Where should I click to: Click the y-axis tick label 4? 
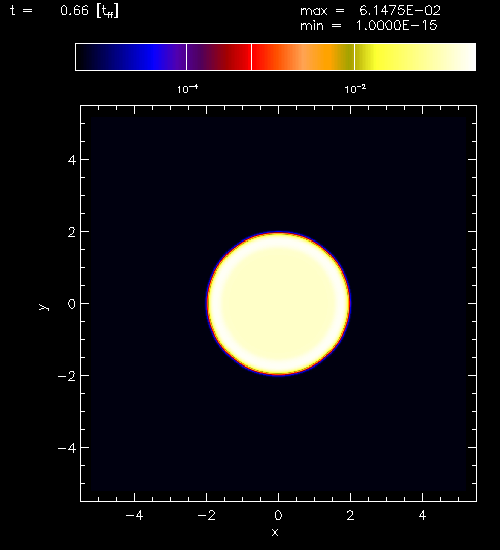[x=72, y=160]
